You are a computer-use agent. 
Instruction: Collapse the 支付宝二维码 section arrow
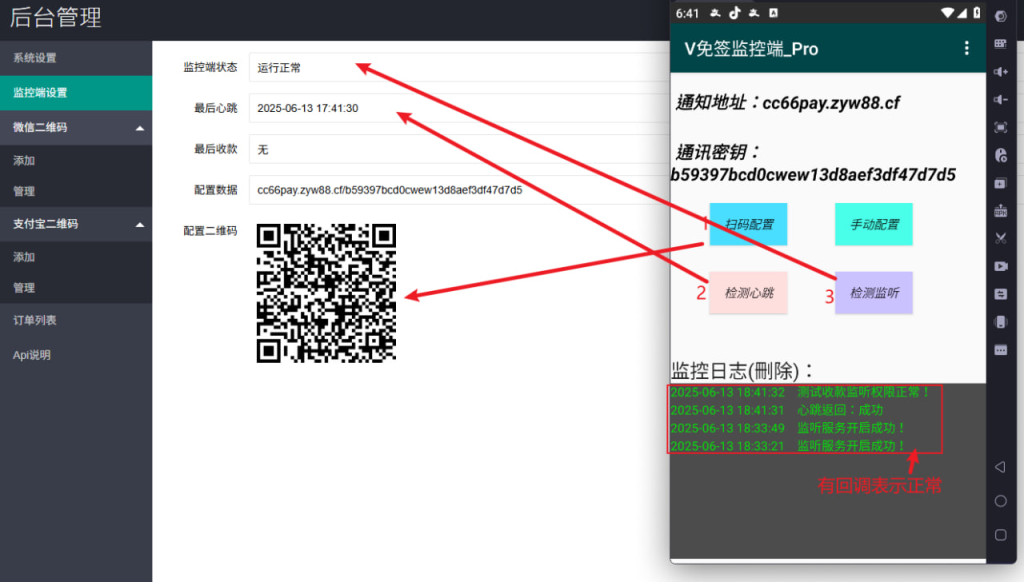[139, 224]
